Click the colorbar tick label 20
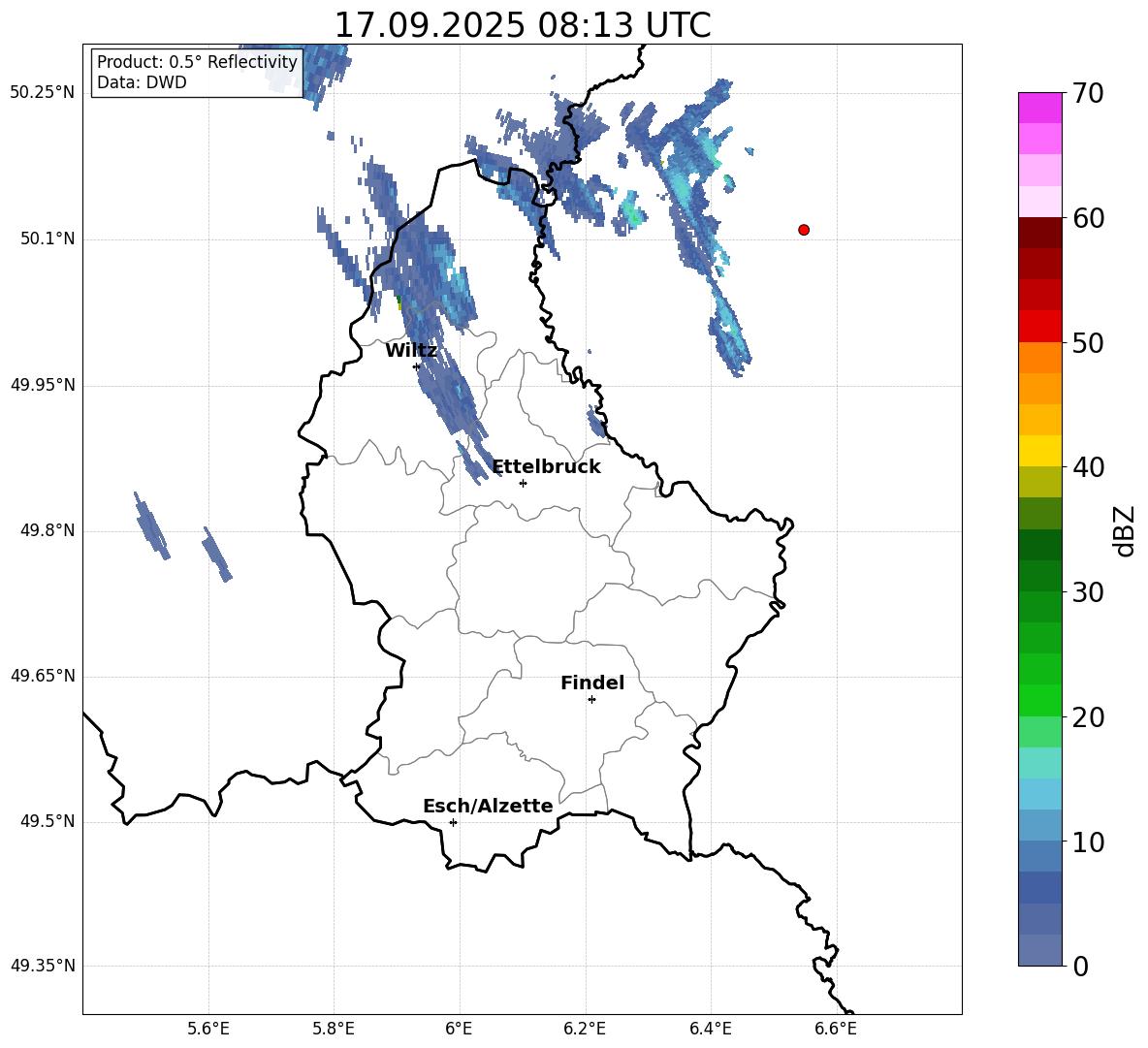Image resolution: width=1148 pixels, height=1048 pixels. (1088, 717)
